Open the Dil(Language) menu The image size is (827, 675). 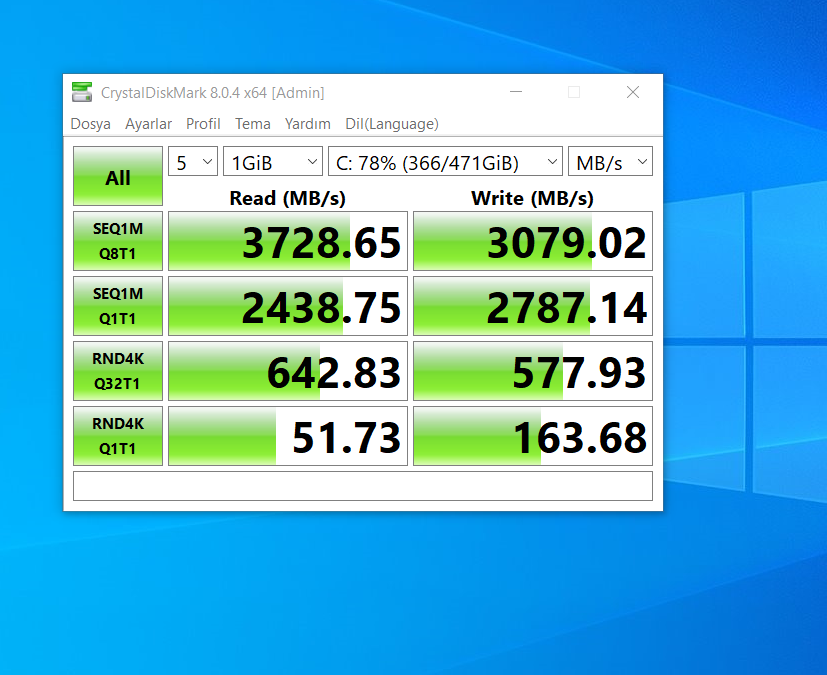pyautogui.click(x=392, y=124)
